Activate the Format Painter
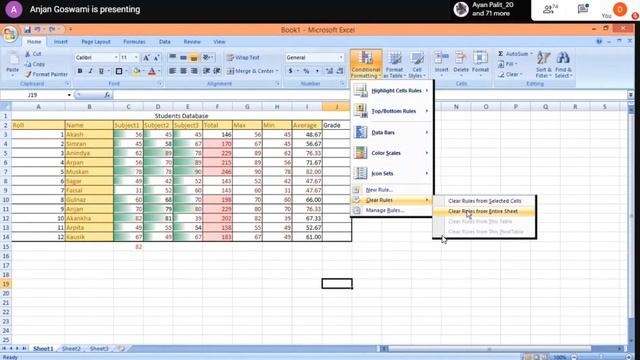Image resolution: width=640 pixels, height=360 pixels. coord(46,74)
